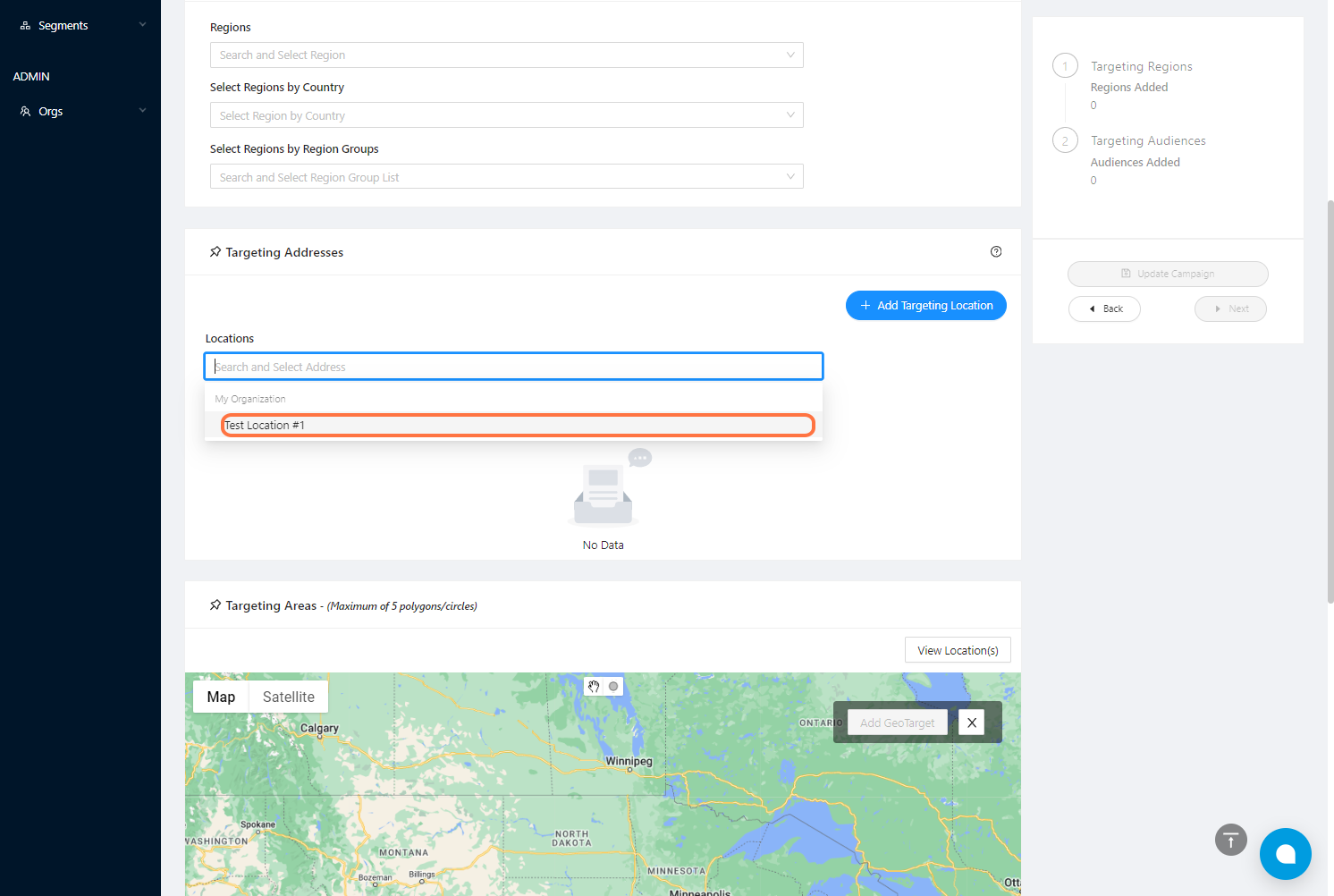The width and height of the screenshot is (1334, 896).
Task: Click the Regions Added label
Action: (x=1129, y=88)
